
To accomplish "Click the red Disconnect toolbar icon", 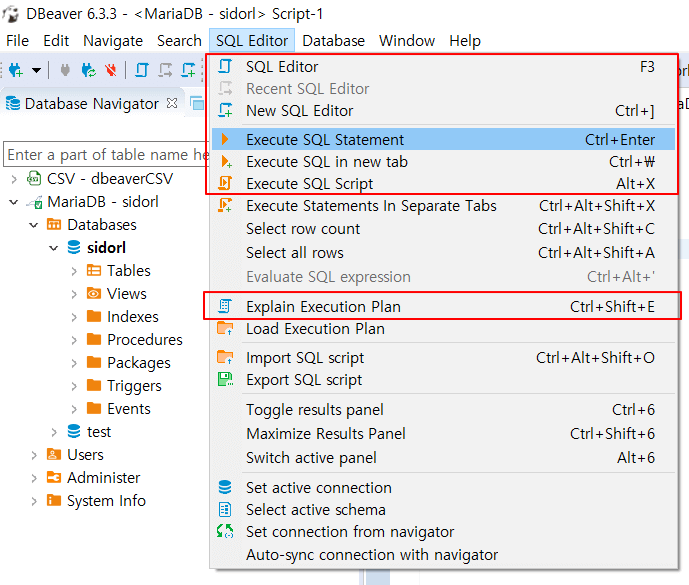I will (111, 70).
